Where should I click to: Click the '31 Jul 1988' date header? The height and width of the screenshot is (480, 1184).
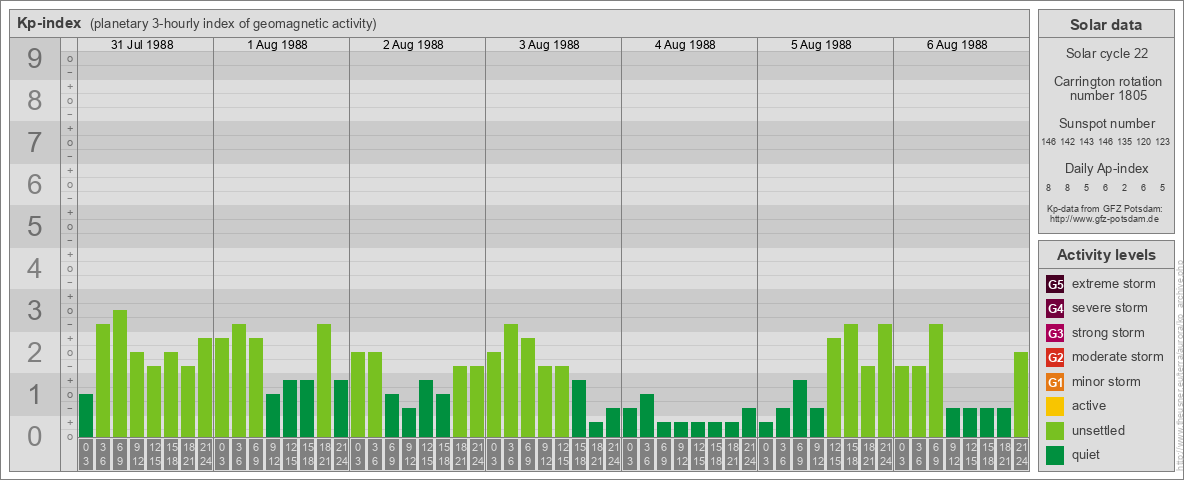point(142,45)
